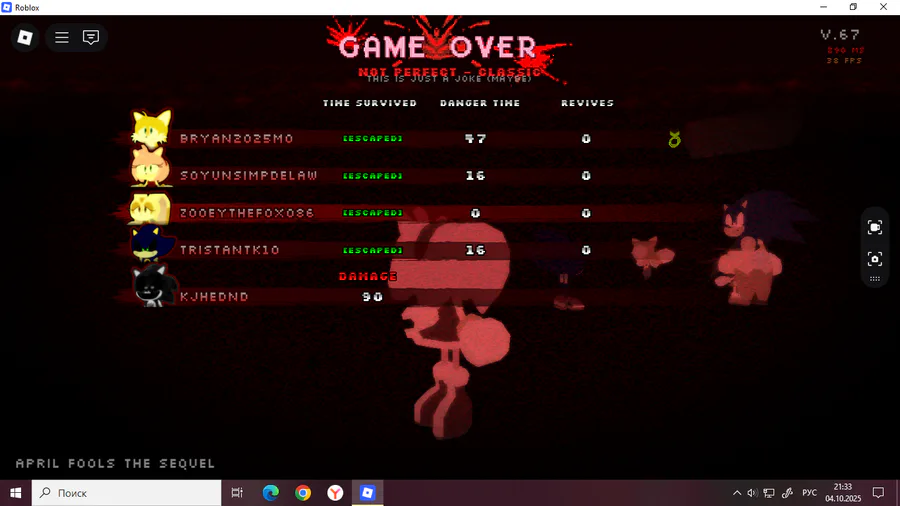Screen dimensions: 900x506
Task: Open the hamburger menu in Roblox top bar
Action: (x=61, y=37)
